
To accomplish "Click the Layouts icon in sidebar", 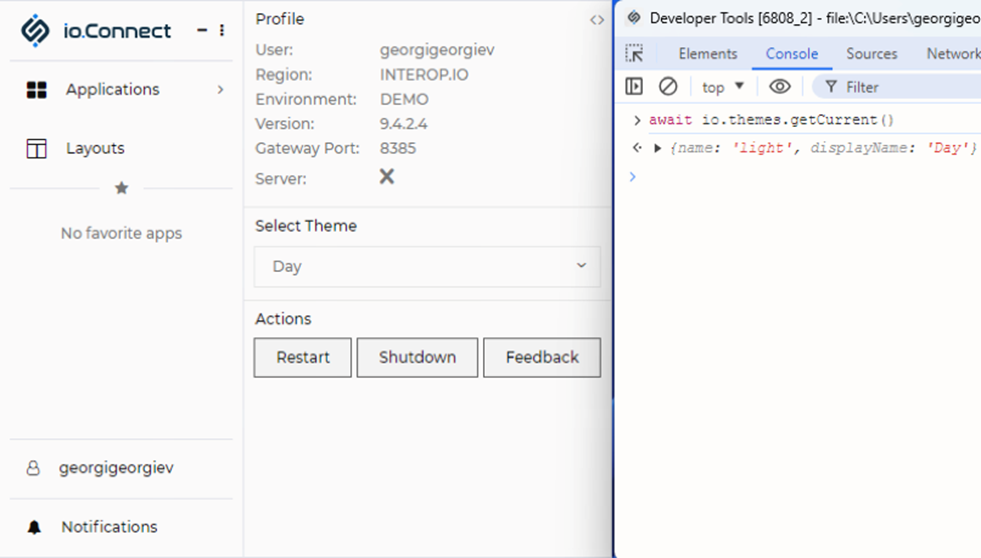I will pos(37,149).
